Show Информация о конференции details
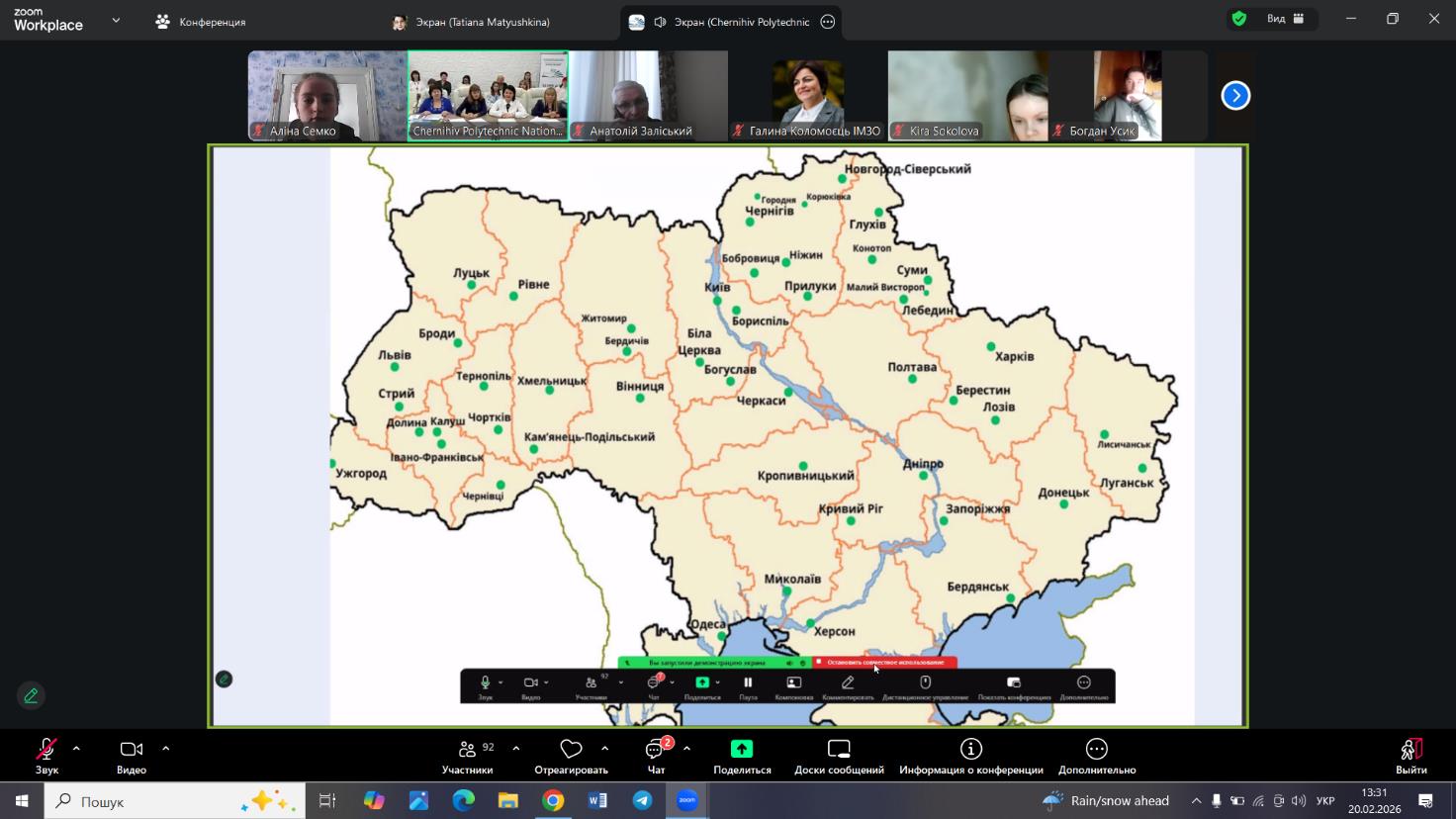 (x=970, y=756)
